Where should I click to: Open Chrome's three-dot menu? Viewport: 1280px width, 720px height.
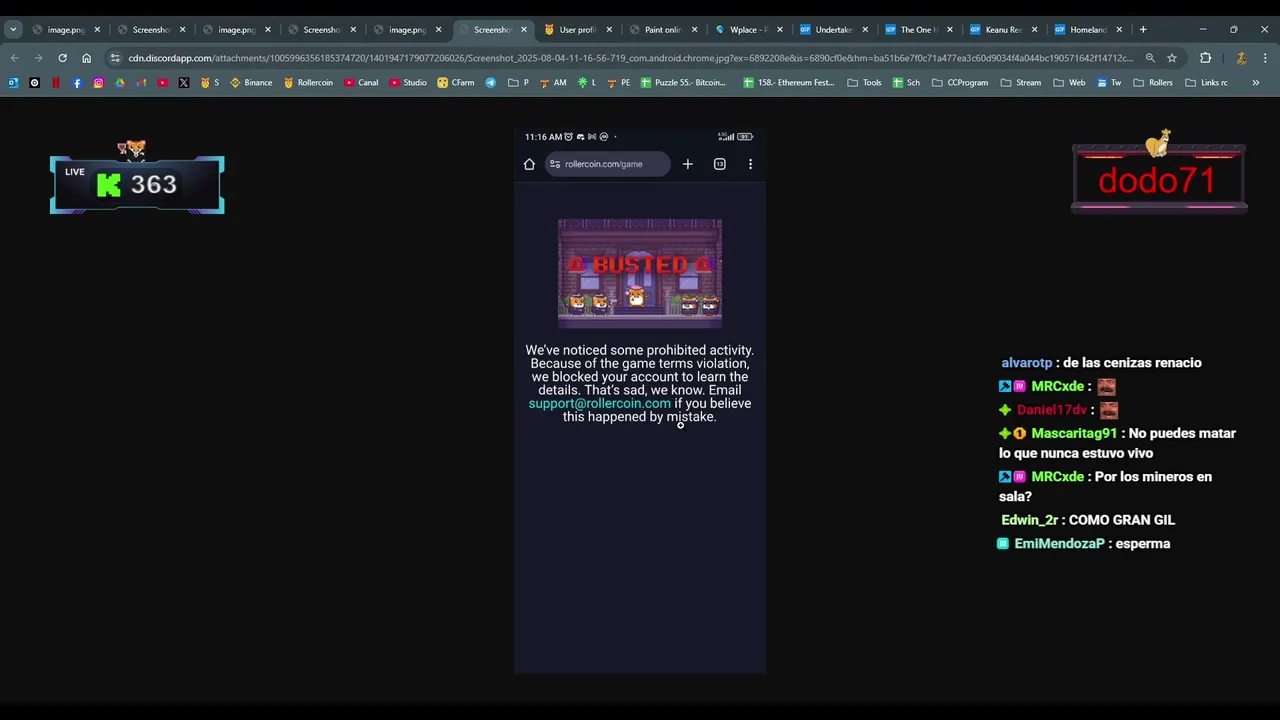pos(1265,58)
